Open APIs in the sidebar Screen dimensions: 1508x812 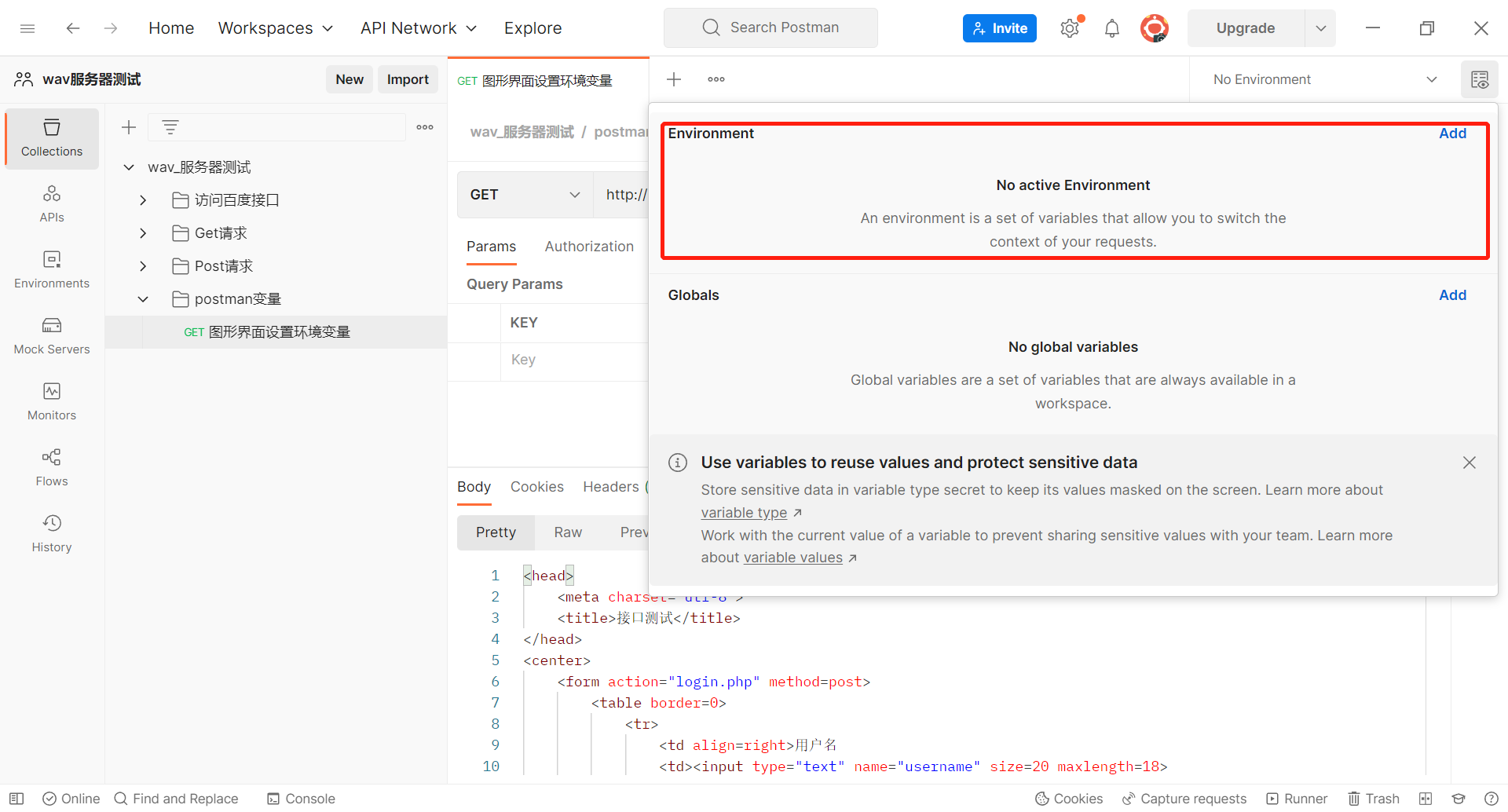pos(52,204)
